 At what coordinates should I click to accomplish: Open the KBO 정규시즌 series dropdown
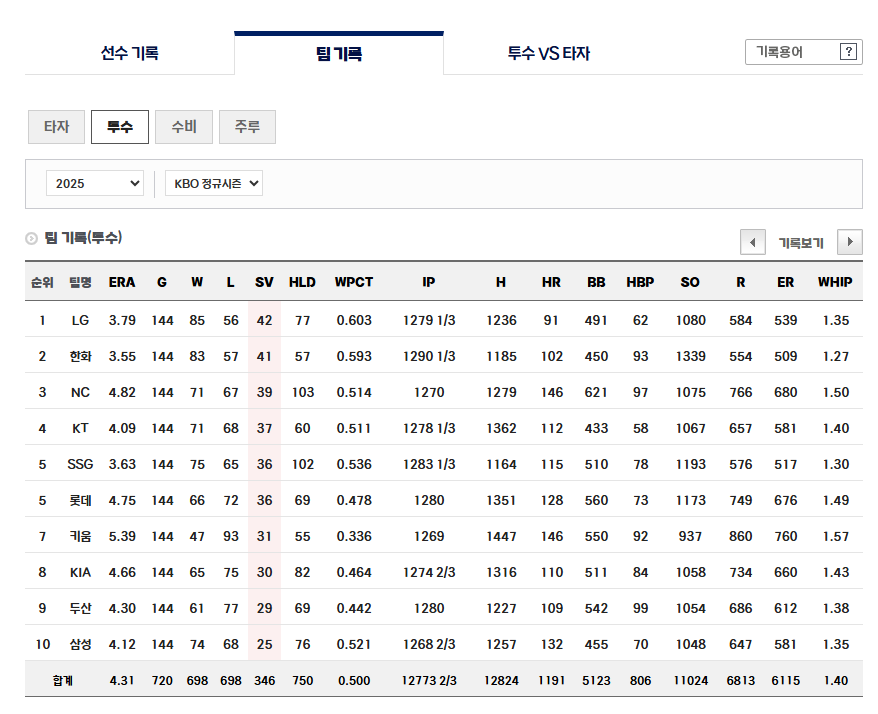[213, 184]
